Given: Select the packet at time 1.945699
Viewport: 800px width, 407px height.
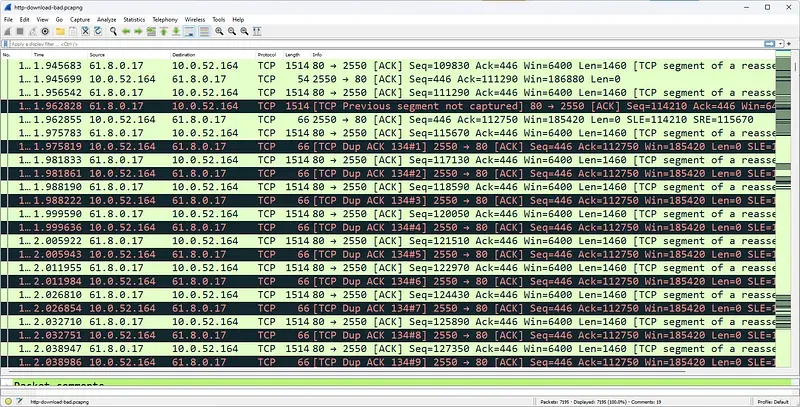Looking at the screenshot, I should [x=388, y=79].
